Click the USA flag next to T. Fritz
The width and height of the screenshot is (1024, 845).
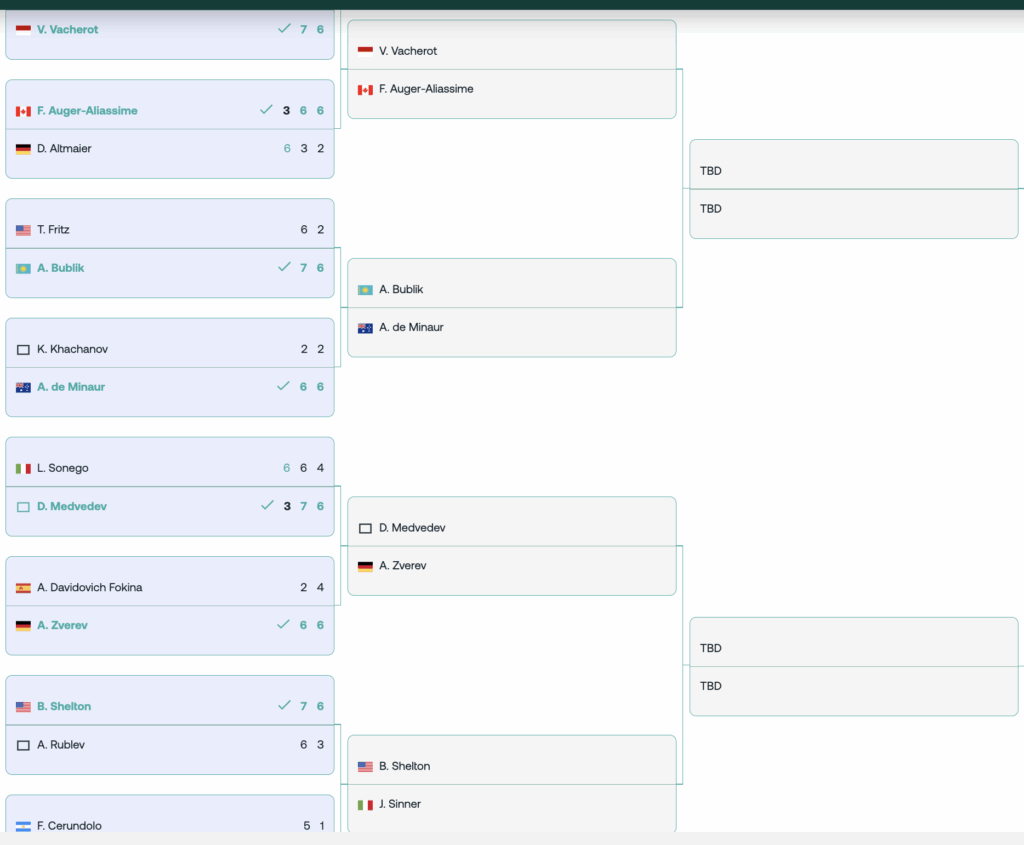[x=23, y=230]
